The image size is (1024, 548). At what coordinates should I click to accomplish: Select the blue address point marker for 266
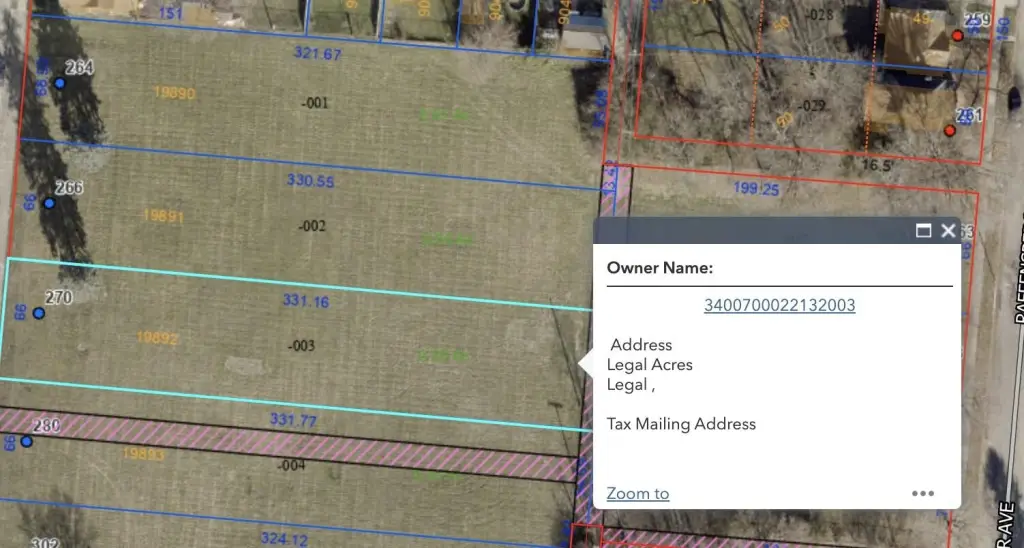click(x=48, y=203)
